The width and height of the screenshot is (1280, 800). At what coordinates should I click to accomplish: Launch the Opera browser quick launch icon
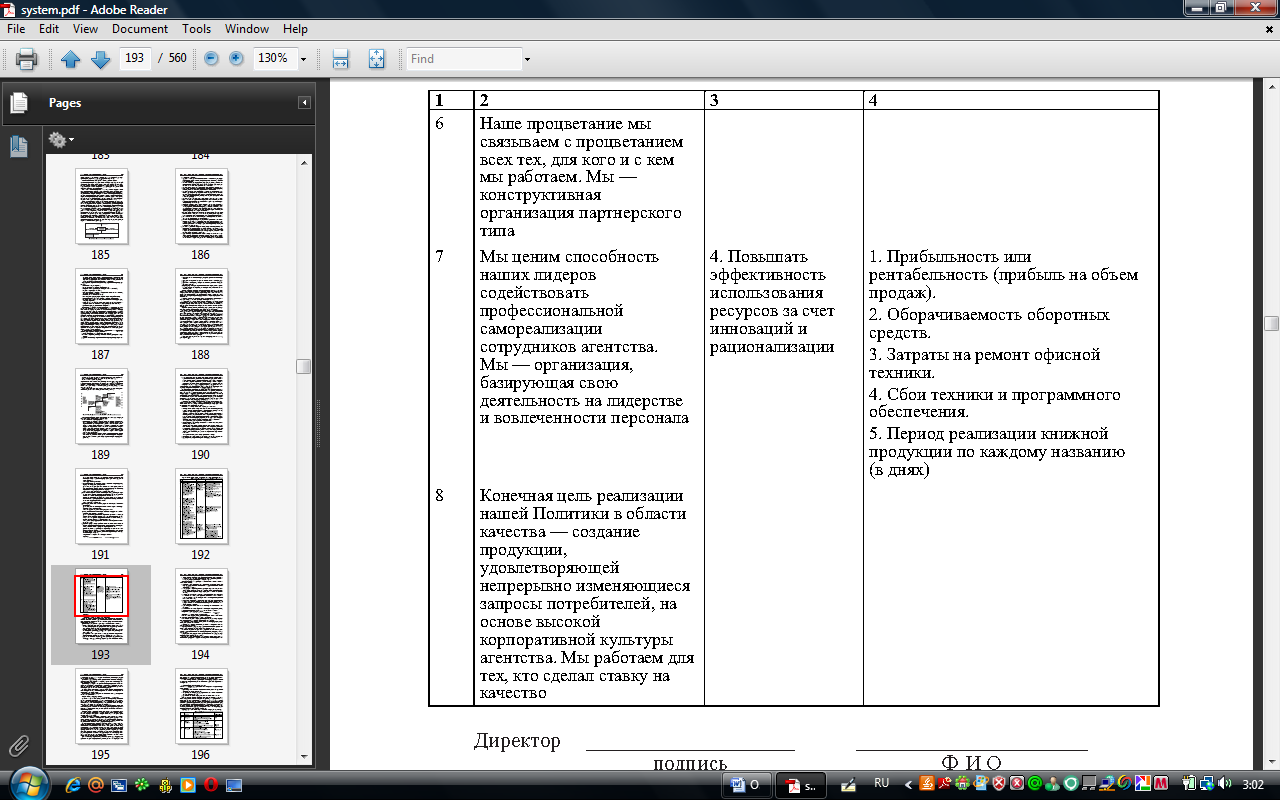click(x=210, y=785)
